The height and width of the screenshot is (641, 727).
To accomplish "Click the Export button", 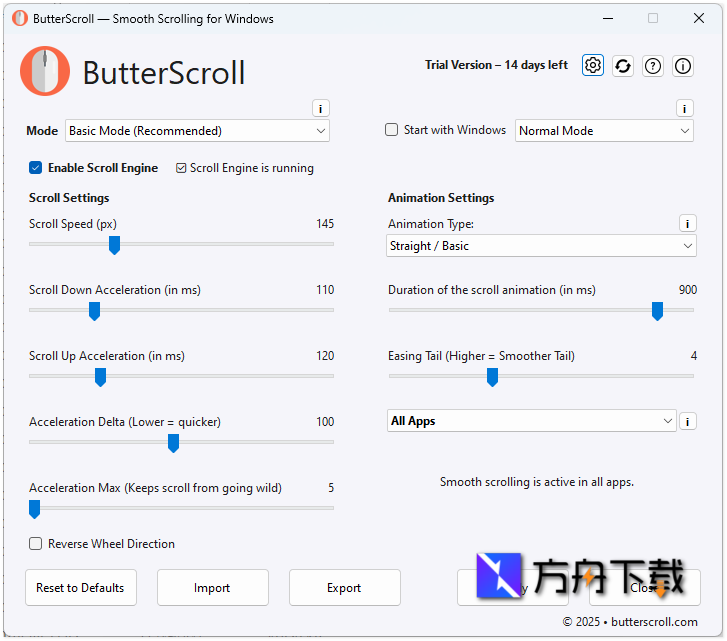I will coord(344,587).
